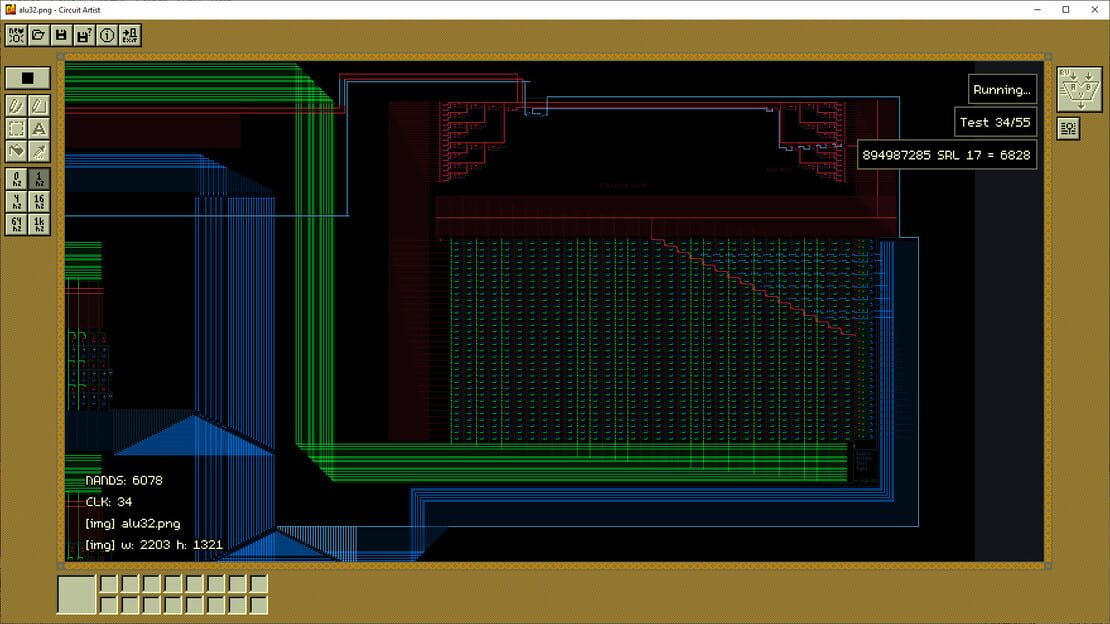The height and width of the screenshot is (624, 1110).
Task: Click the window title alu32.png - Circuit Artist
Action: (59, 10)
